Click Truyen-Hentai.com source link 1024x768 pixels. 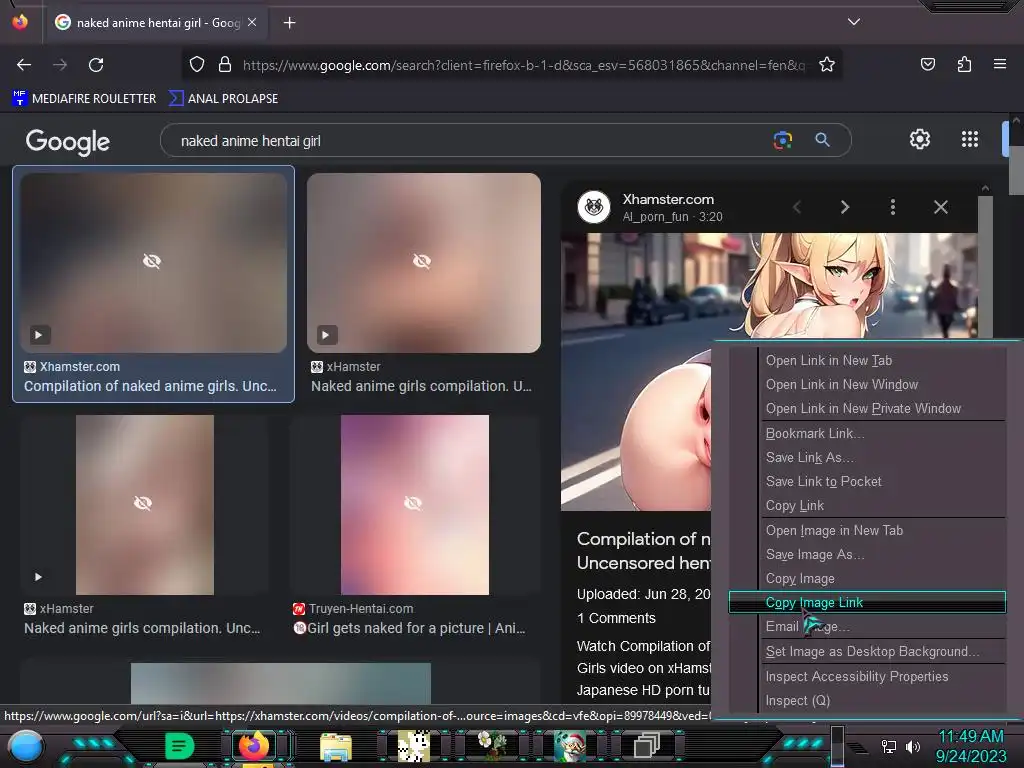(360, 609)
